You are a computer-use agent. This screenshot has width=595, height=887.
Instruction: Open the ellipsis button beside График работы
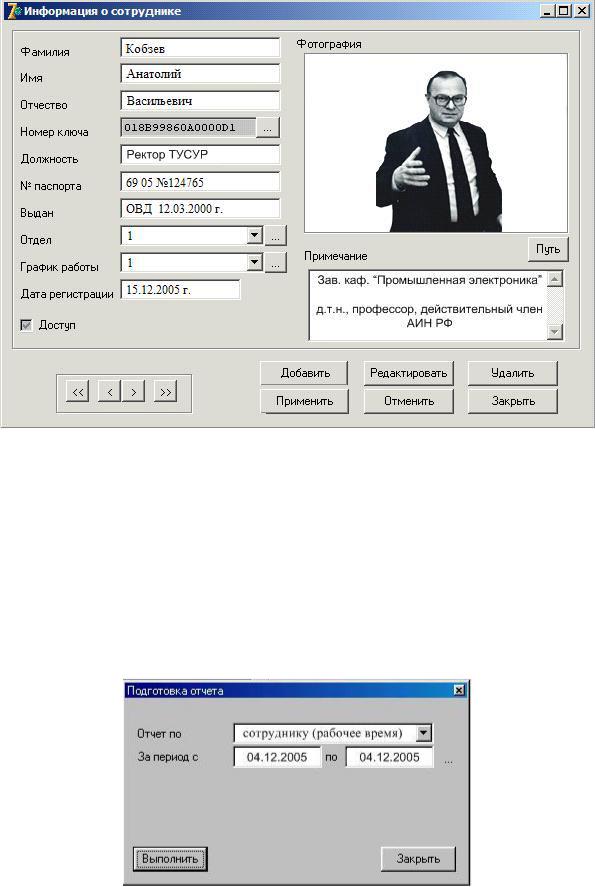click(x=275, y=262)
